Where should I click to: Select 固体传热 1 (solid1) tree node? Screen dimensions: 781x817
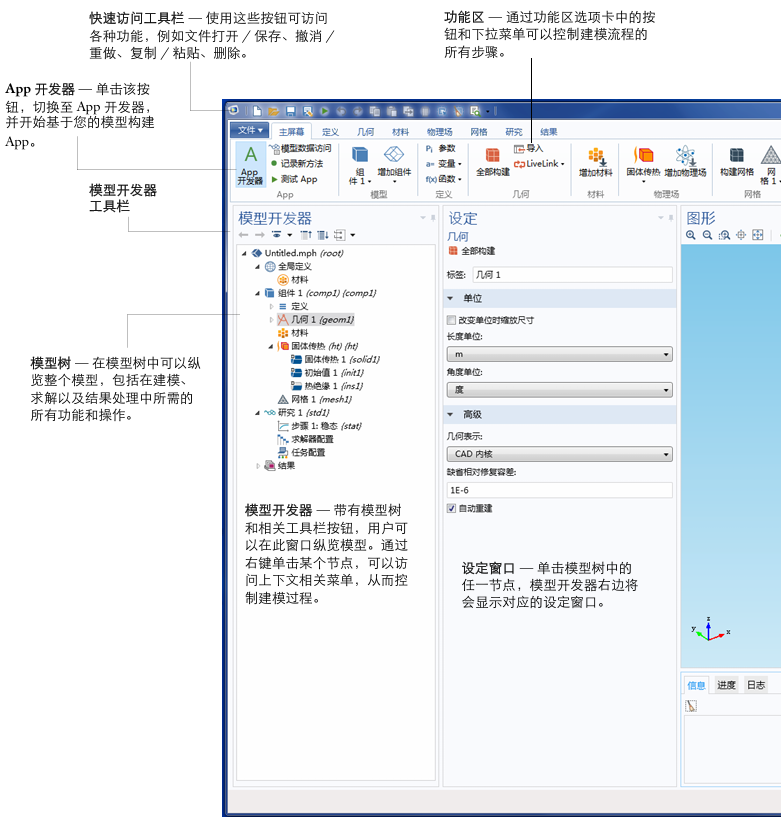(x=335, y=360)
